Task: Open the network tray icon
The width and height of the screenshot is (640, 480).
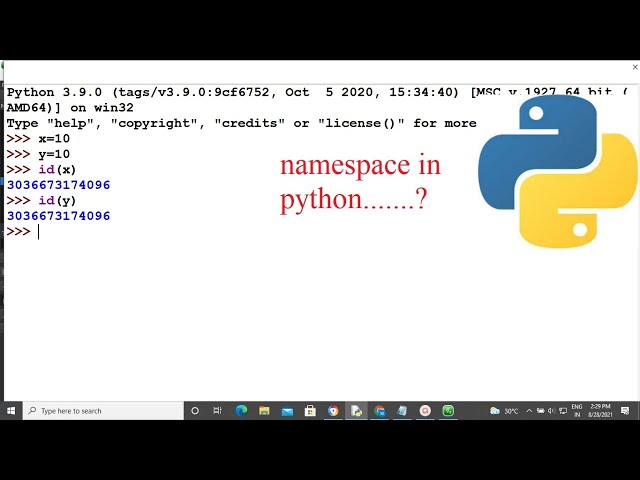Action: [x=563, y=411]
